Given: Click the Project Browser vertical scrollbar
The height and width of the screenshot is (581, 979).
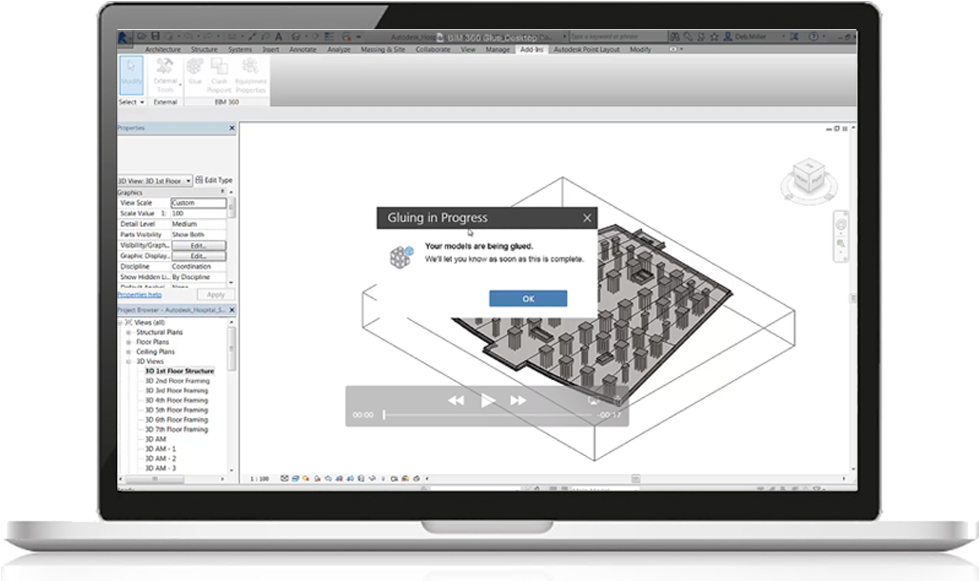Looking at the screenshot, I should tap(232, 349).
